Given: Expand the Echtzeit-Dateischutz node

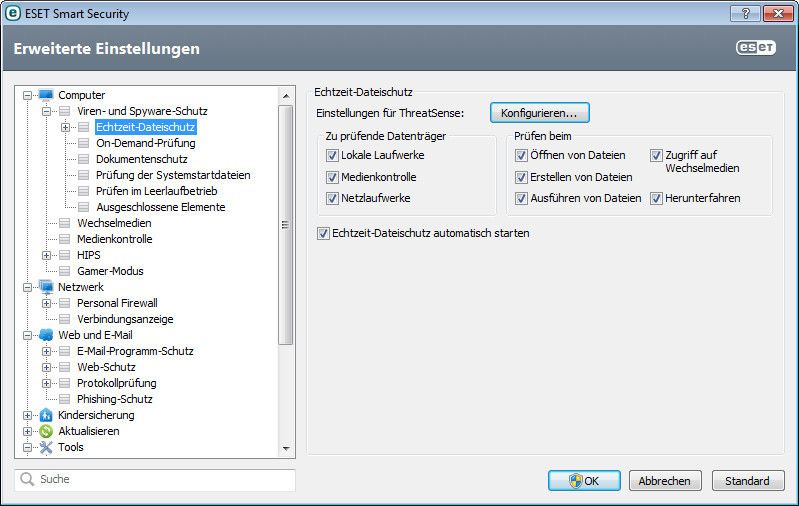Looking at the screenshot, I should [65, 127].
